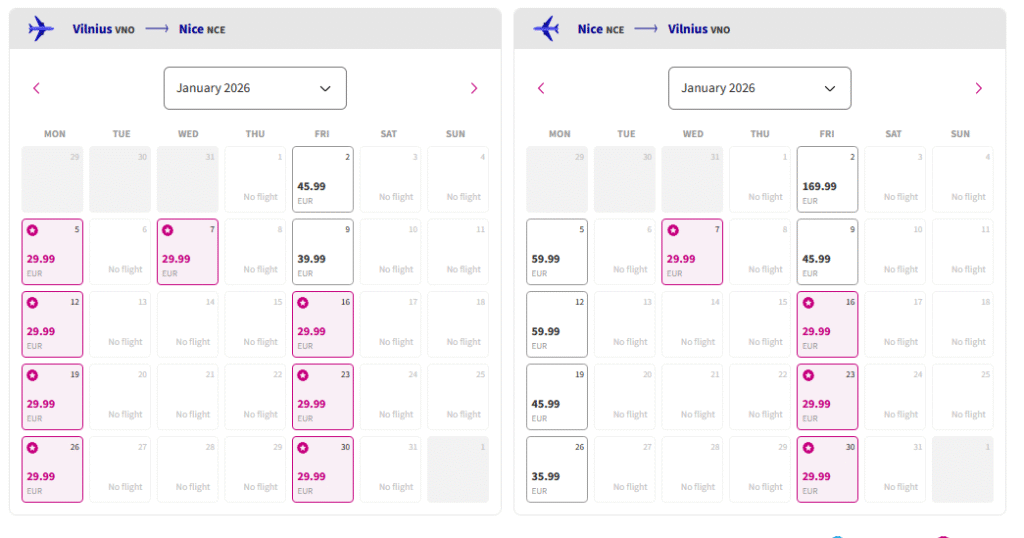
Task: Click airplane icon beside Vilnius to Nice header
Action: pos(41,28)
